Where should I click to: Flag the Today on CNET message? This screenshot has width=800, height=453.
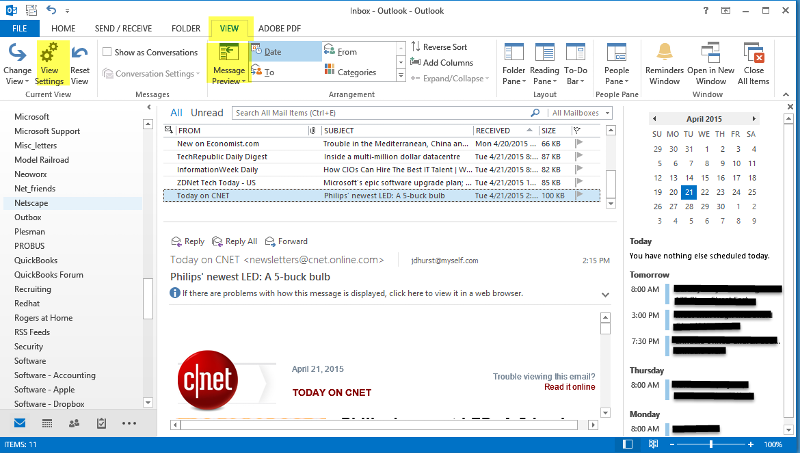[x=579, y=195]
